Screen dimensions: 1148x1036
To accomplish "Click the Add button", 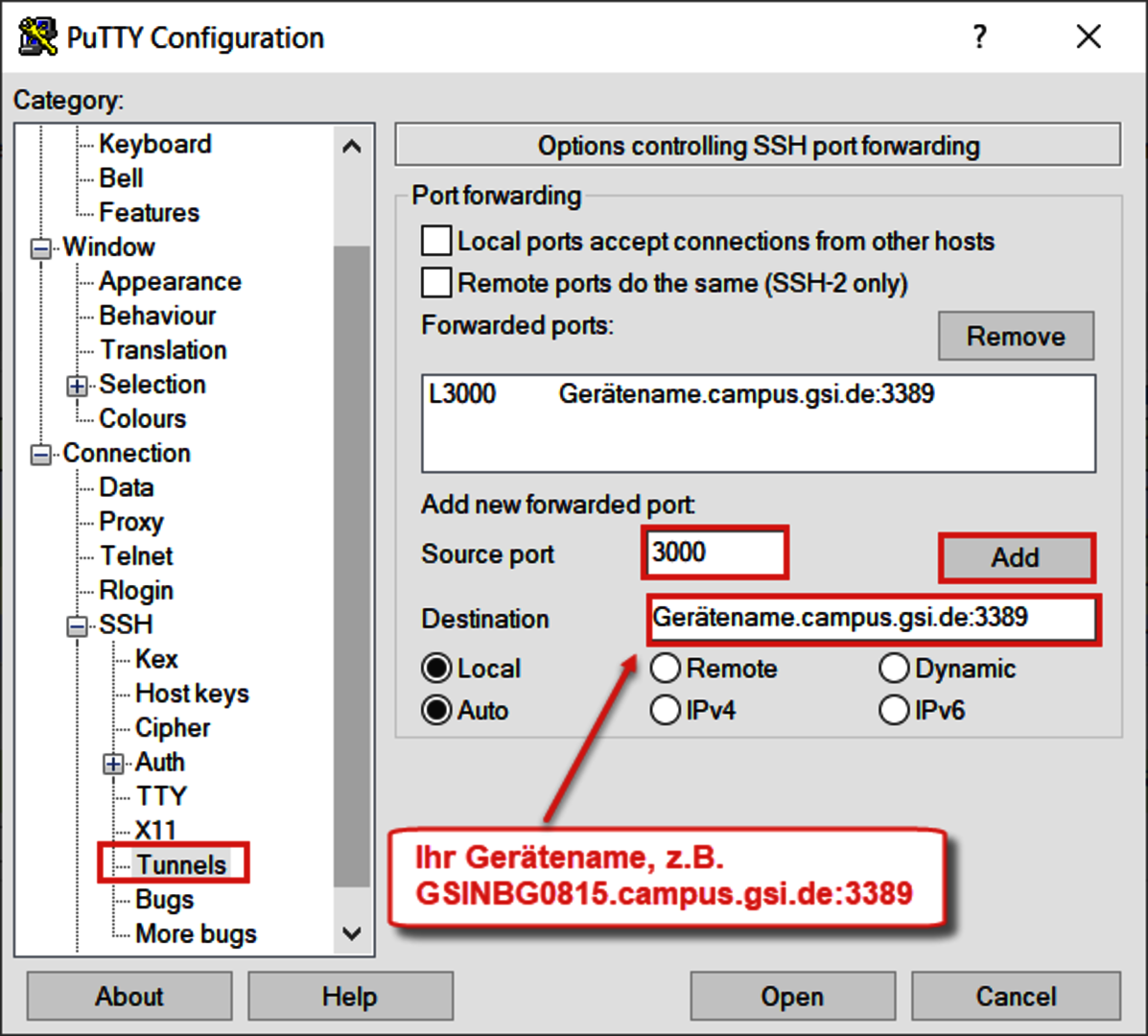I will [x=1016, y=557].
